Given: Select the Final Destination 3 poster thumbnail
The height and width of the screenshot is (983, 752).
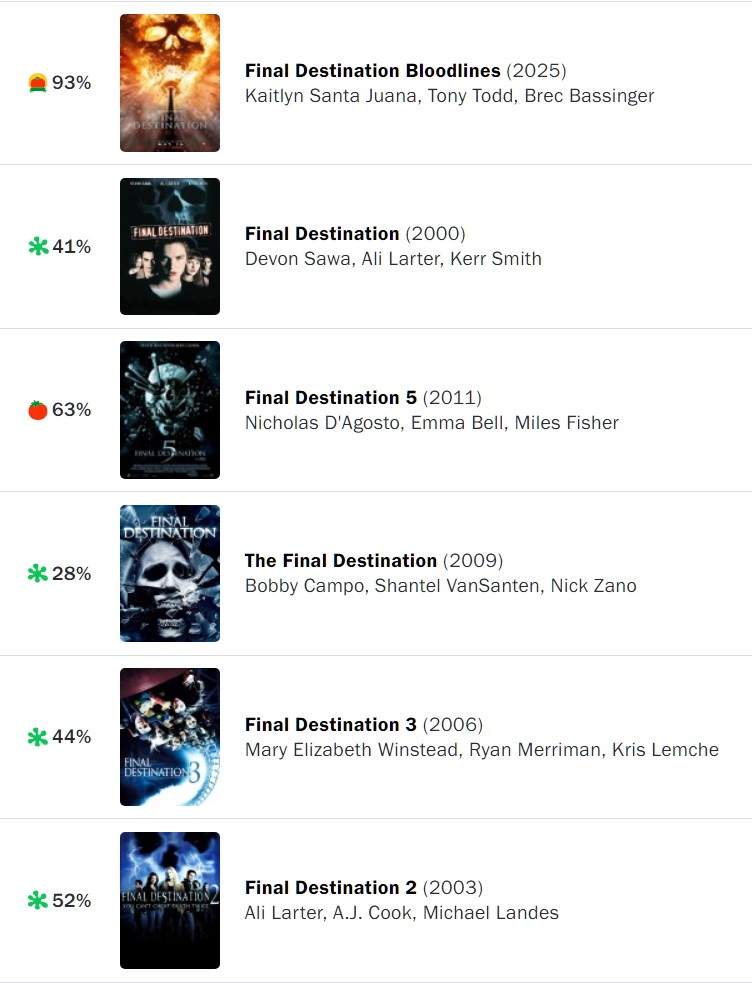Looking at the screenshot, I should (170, 737).
